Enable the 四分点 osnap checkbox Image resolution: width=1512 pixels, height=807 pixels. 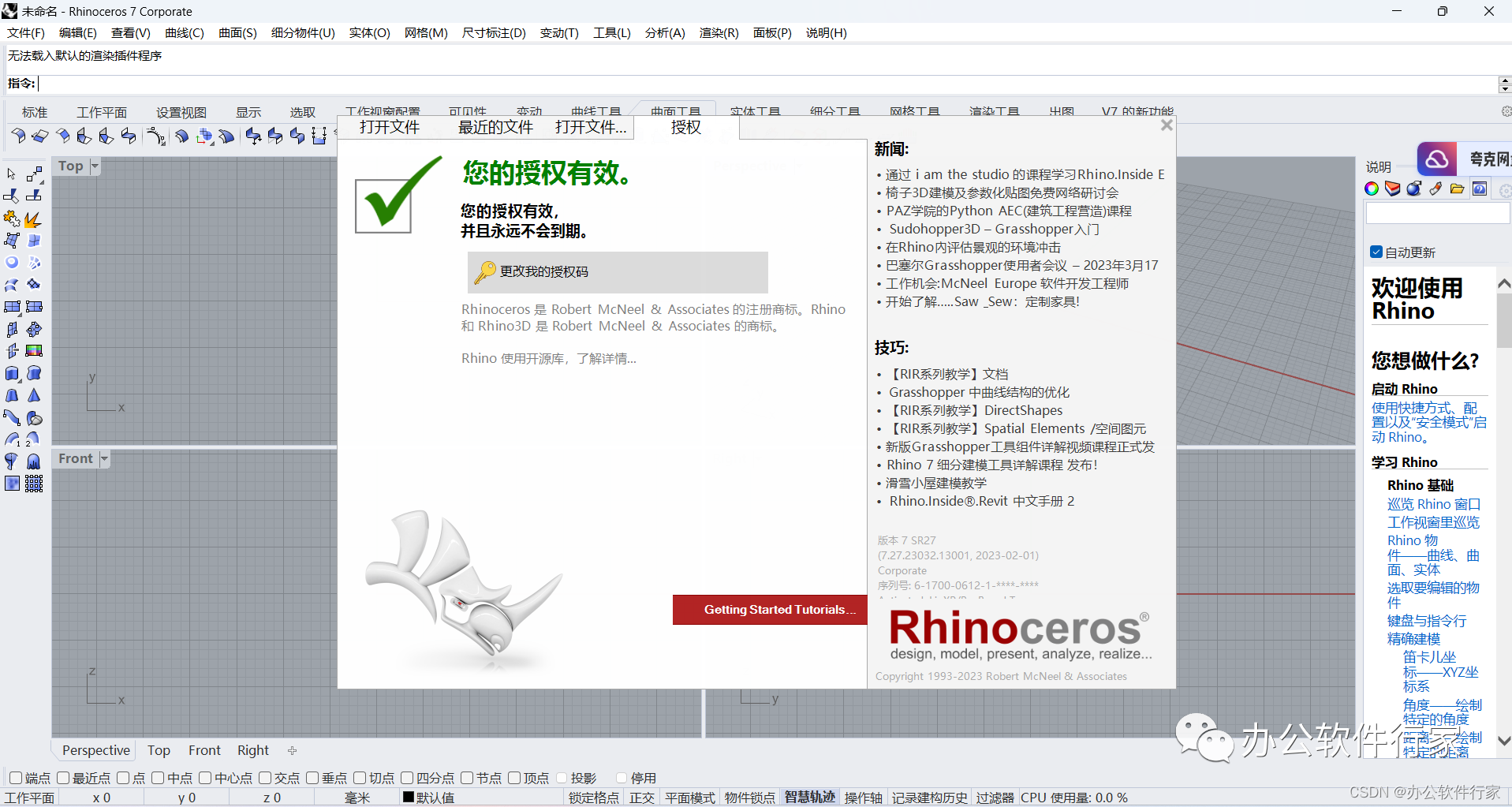click(x=407, y=778)
